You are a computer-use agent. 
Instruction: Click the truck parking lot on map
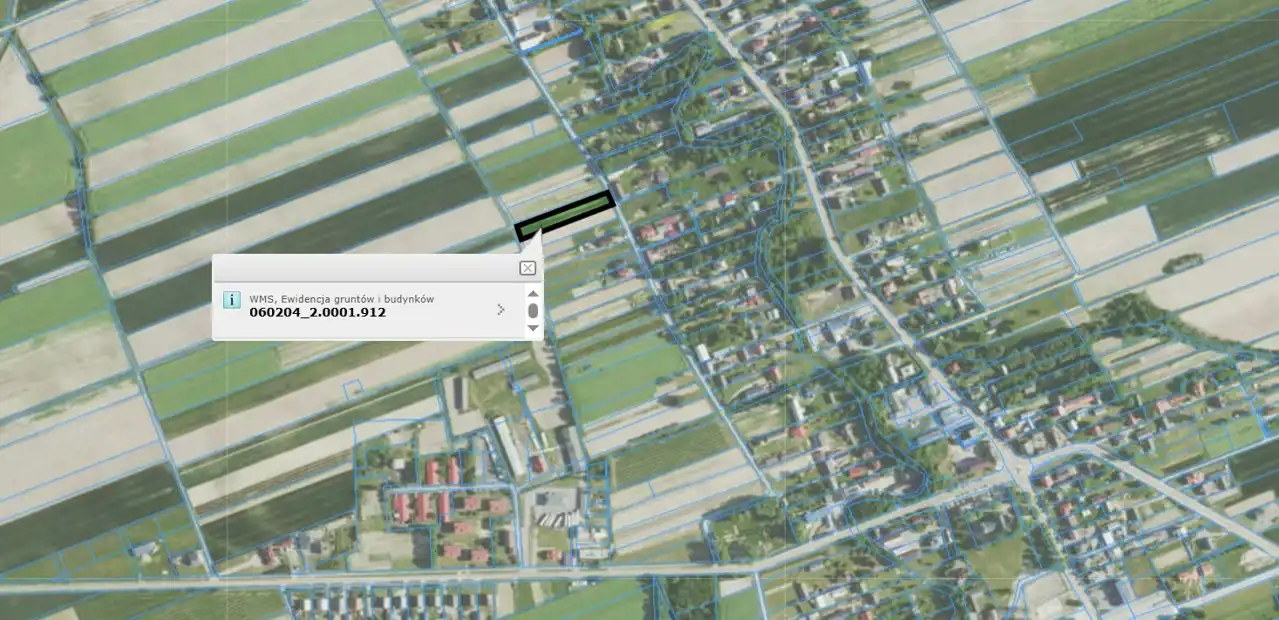(552, 514)
